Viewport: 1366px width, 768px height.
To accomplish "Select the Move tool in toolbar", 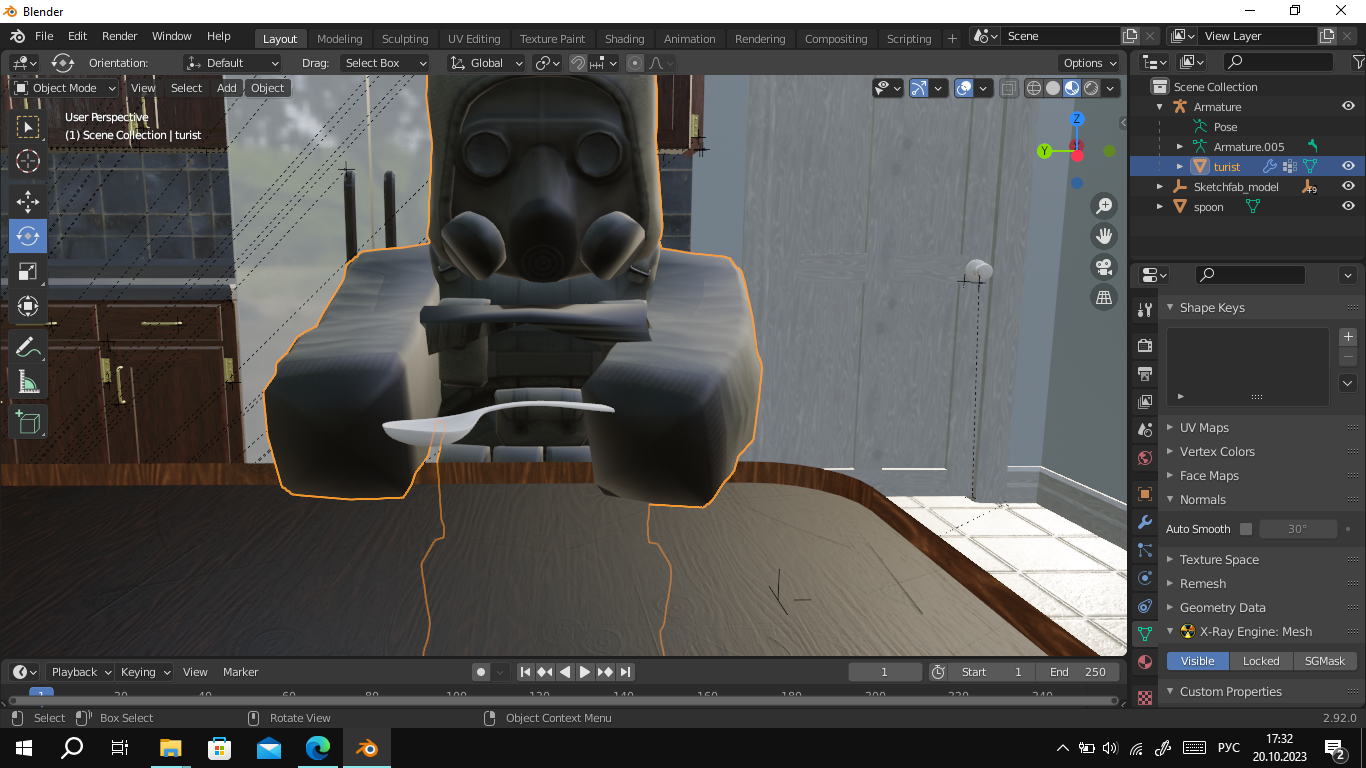I will click(x=28, y=201).
